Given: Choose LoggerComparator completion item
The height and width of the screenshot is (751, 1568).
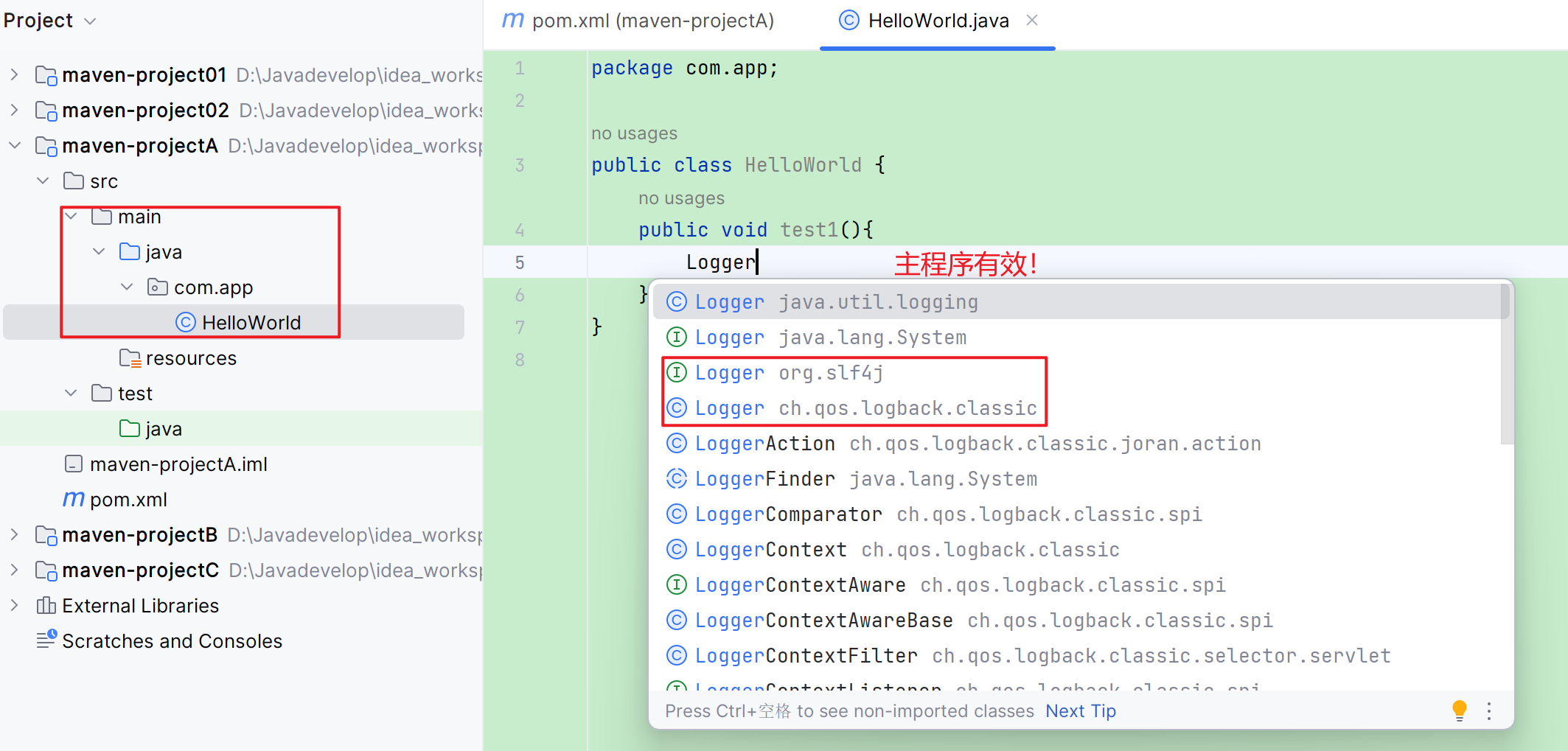Looking at the screenshot, I should pos(1076,514).
